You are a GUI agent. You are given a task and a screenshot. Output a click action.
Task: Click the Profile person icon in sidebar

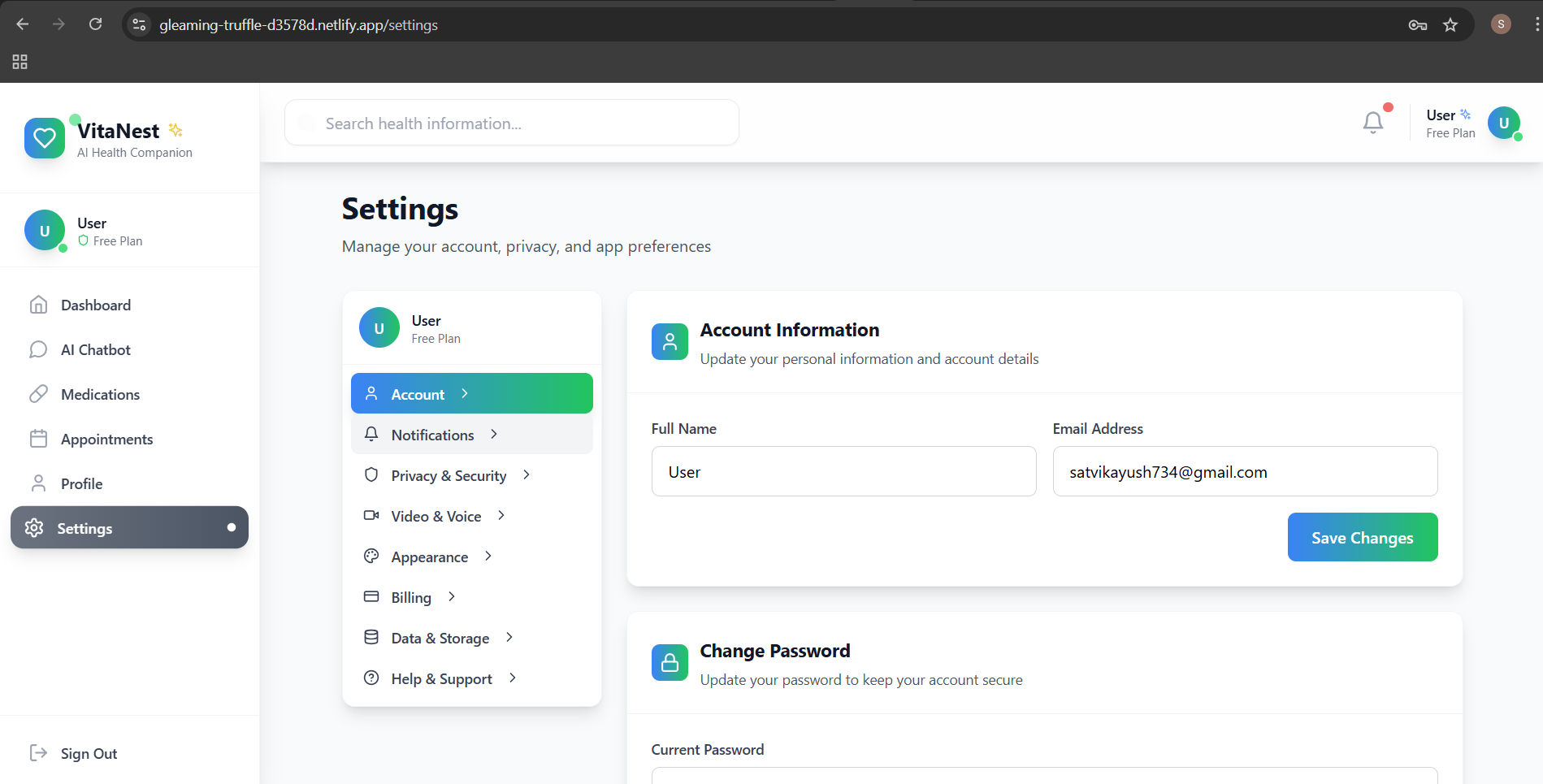38,483
